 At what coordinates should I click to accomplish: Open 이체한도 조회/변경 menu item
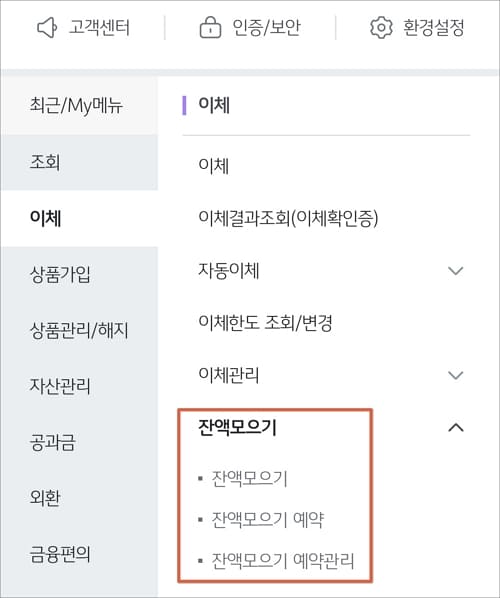(265, 323)
